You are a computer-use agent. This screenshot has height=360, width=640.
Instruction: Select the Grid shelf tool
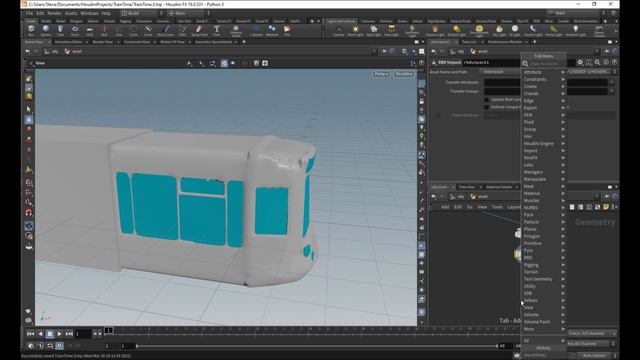click(x=89, y=31)
